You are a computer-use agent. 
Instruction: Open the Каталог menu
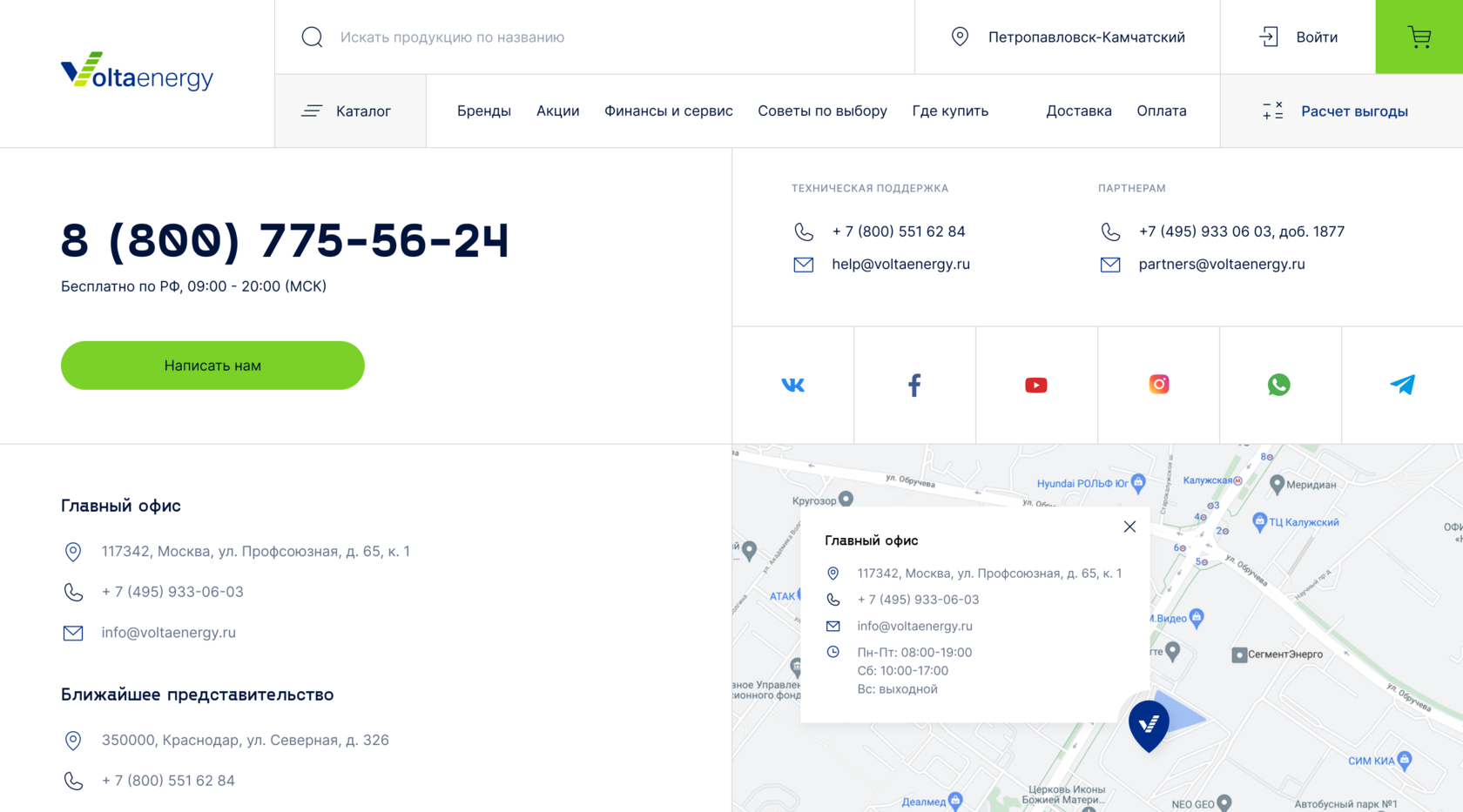pos(351,111)
